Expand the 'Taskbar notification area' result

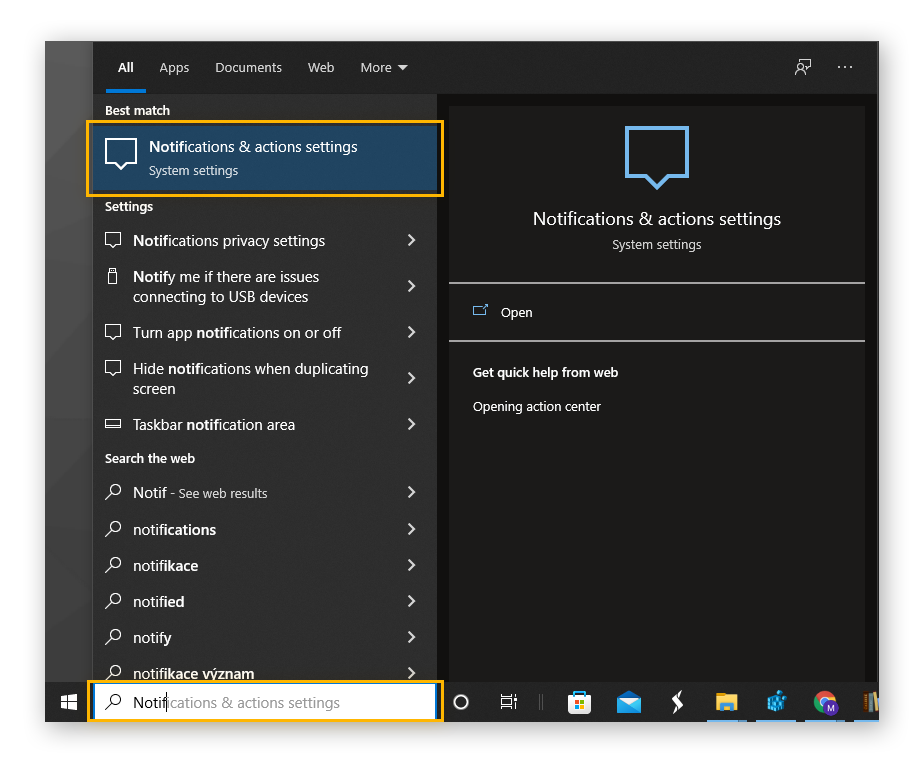pyautogui.click(x=411, y=424)
